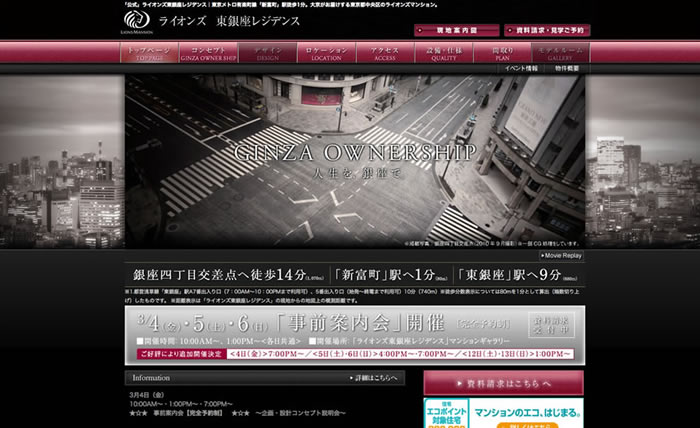The height and width of the screenshot is (428, 700).
Task: Click the イベント情報 sub-menu link
Action: (521, 68)
